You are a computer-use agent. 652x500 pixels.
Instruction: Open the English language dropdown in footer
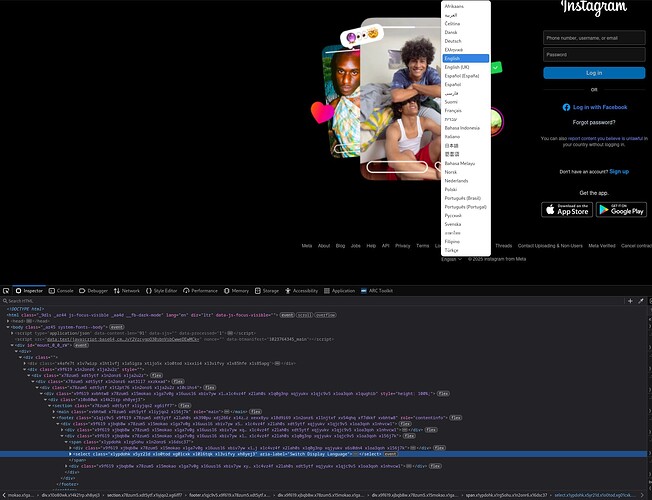pyautogui.click(x=451, y=259)
